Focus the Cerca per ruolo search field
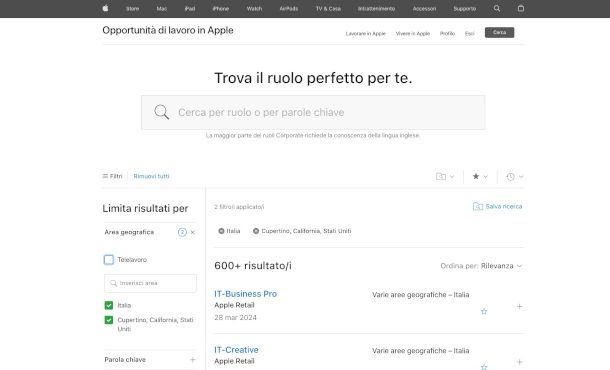 [x=313, y=112]
